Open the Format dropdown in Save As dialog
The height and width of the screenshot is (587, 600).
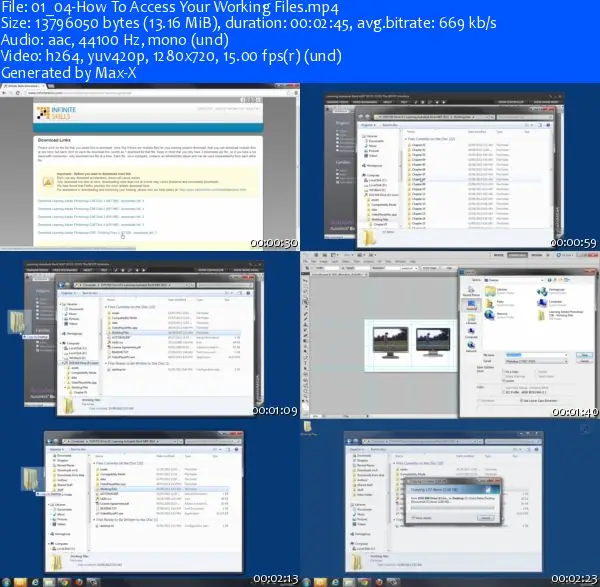coord(536,361)
